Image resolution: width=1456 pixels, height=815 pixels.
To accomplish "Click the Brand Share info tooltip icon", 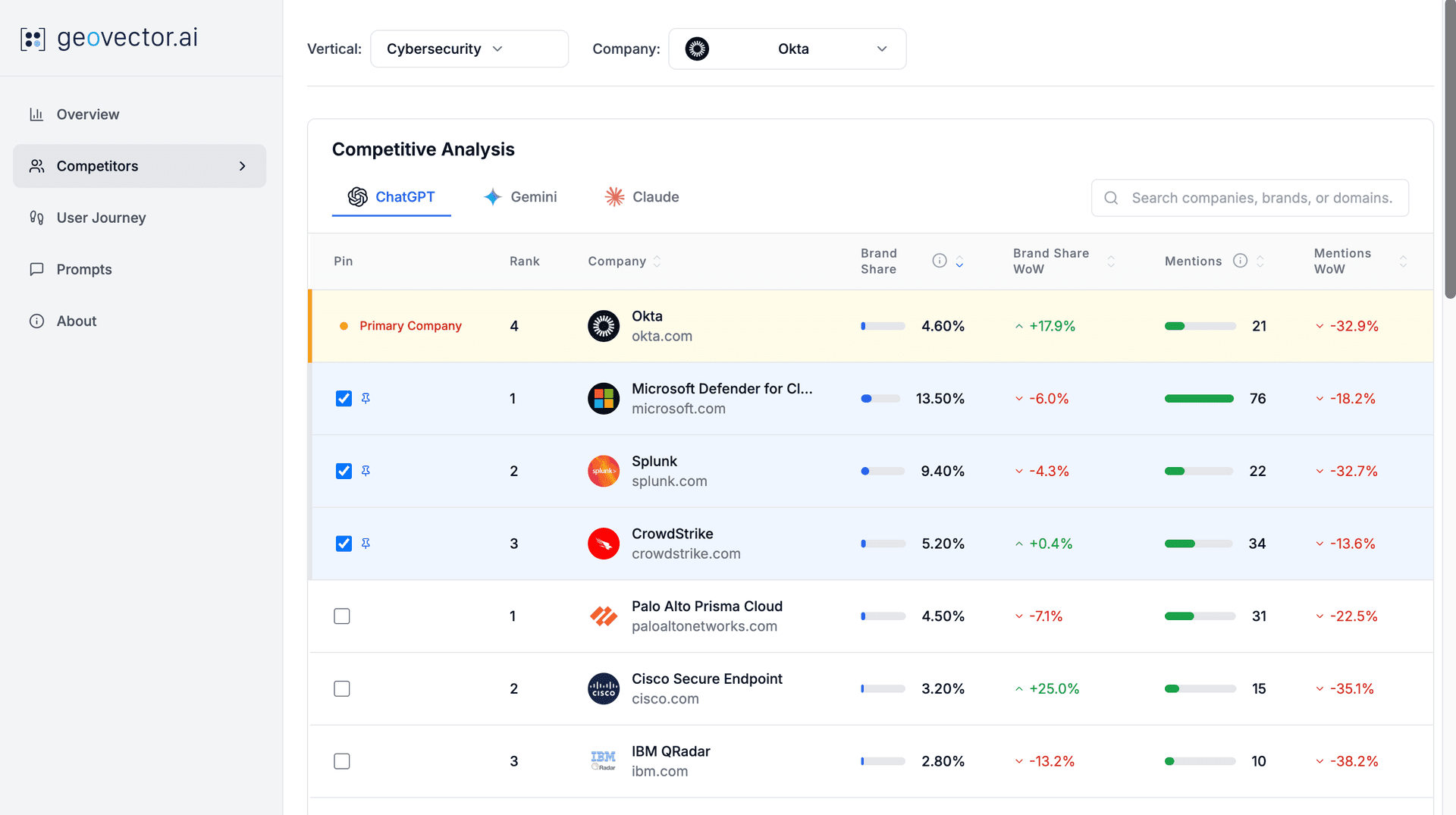I will (x=939, y=260).
